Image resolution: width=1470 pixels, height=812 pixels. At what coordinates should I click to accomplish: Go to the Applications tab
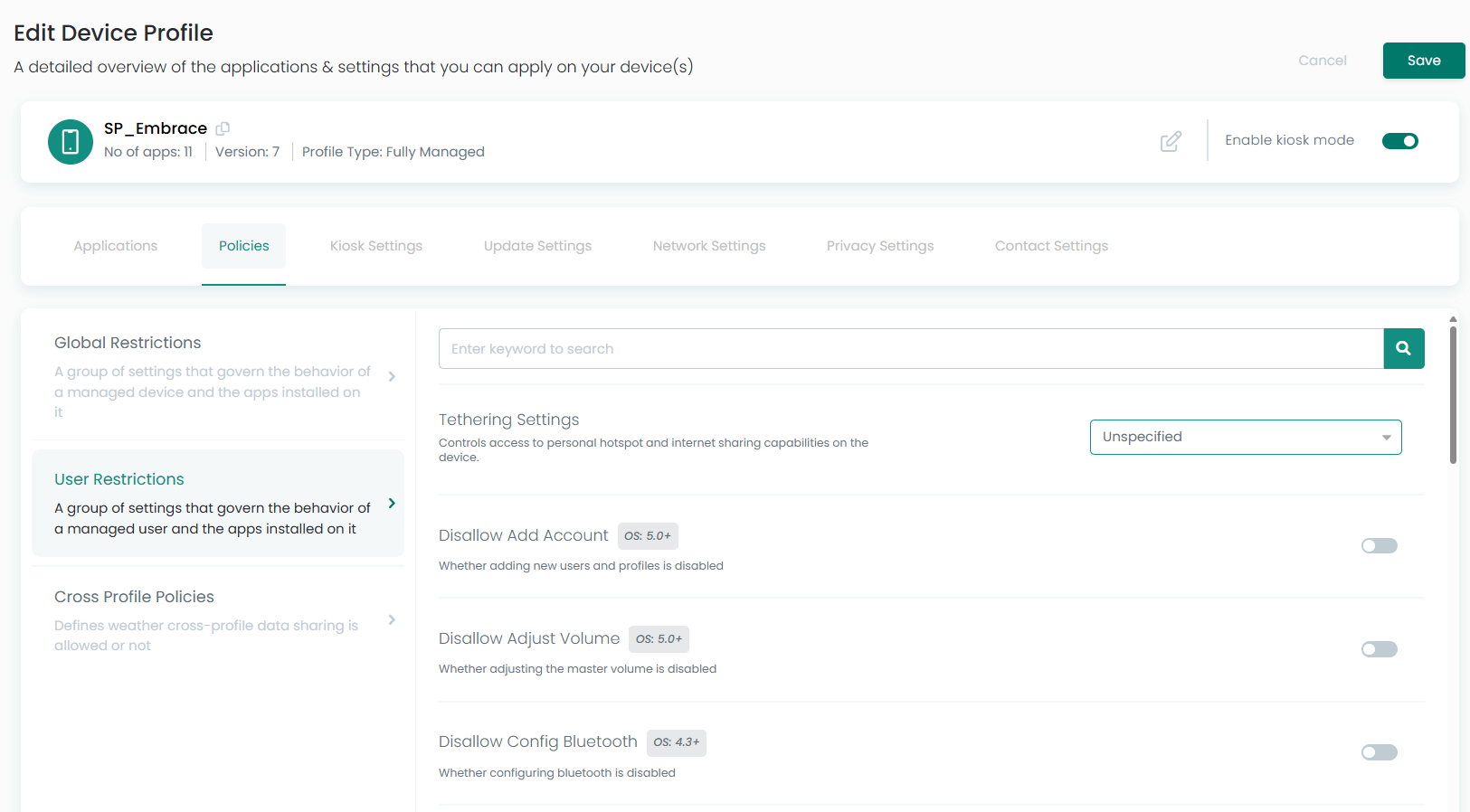(x=116, y=246)
